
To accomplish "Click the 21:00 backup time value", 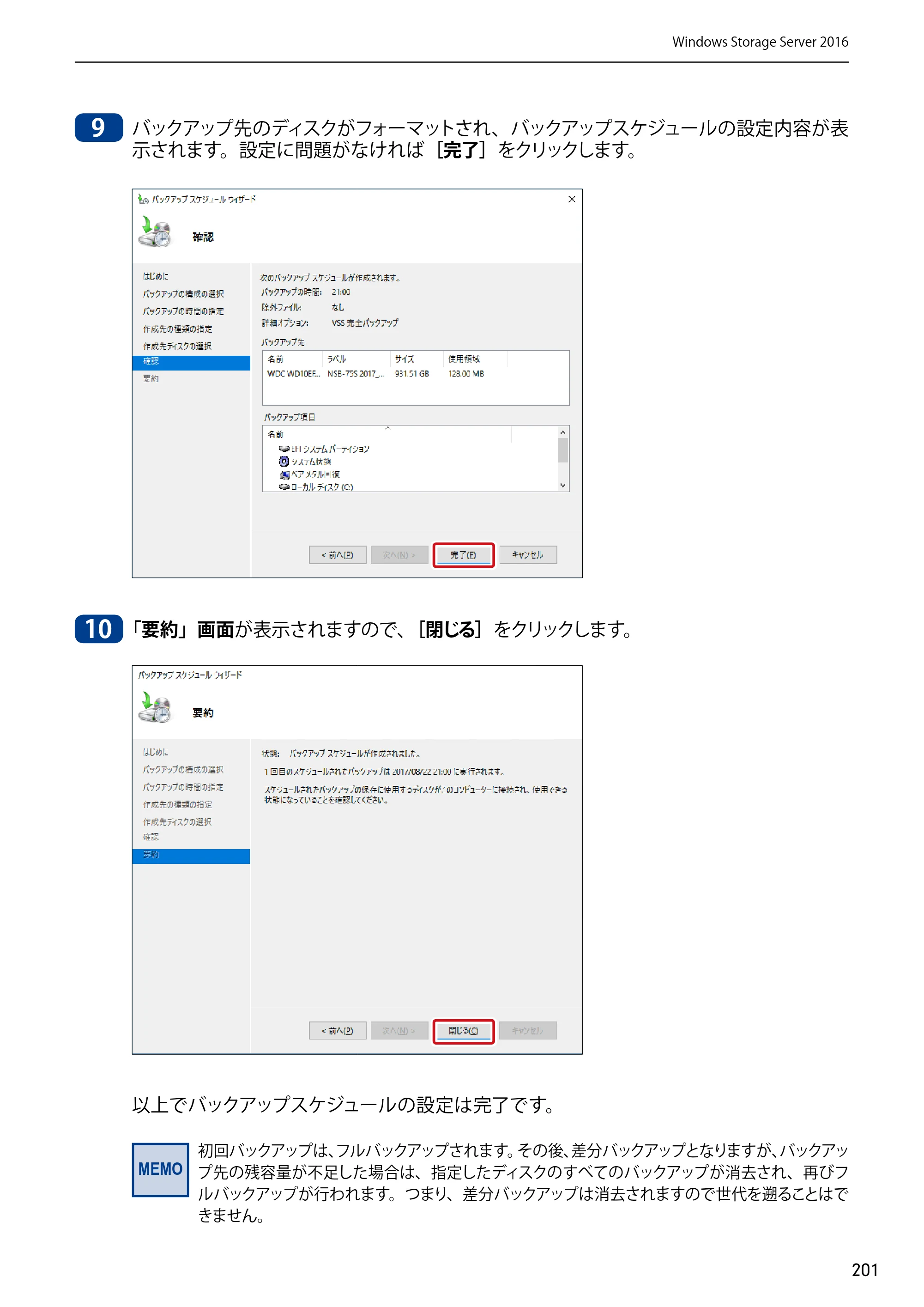I will point(341,292).
